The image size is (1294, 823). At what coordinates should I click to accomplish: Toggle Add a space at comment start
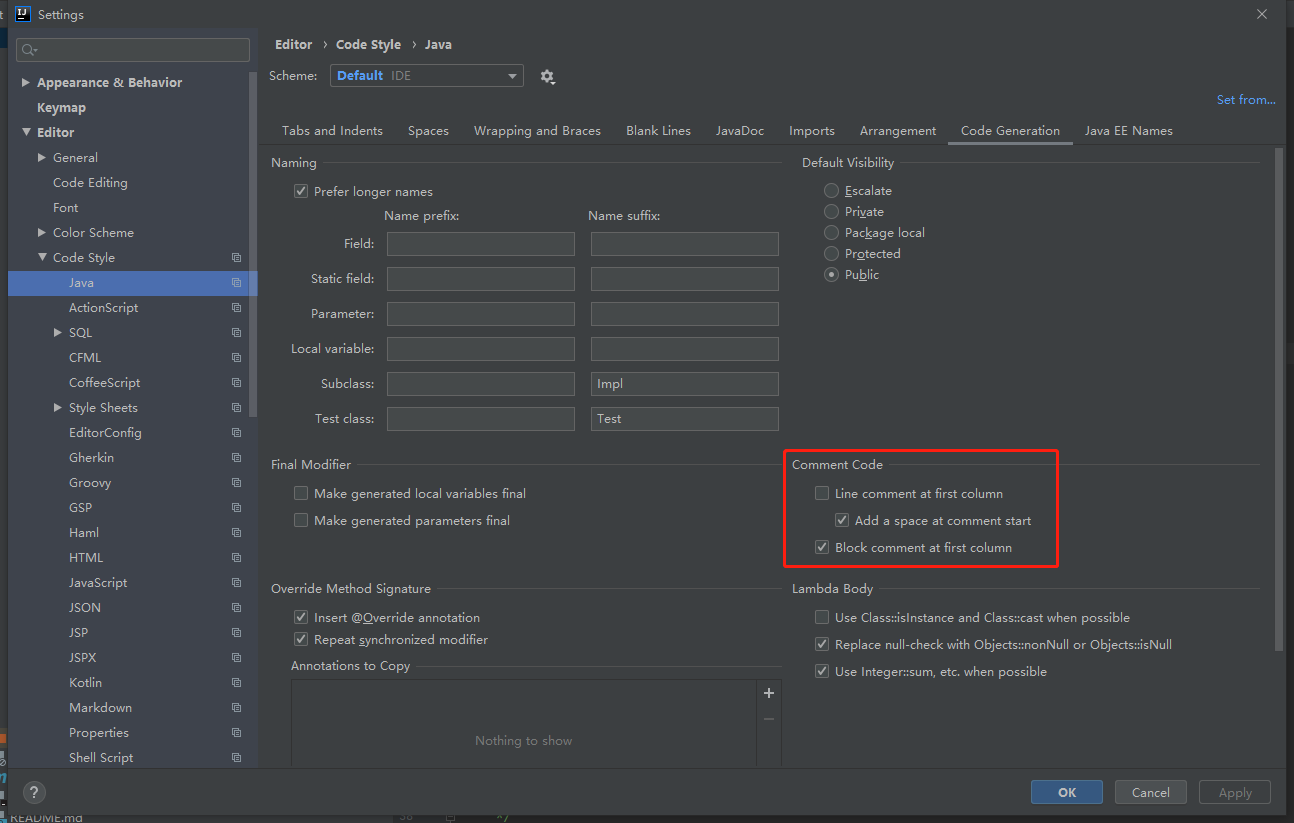coord(842,520)
